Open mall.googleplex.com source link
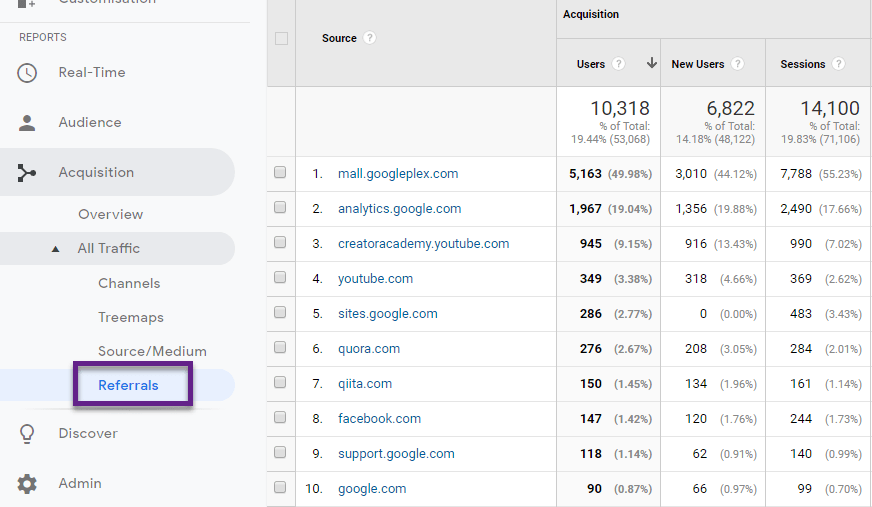Image resolution: width=872 pixels, height=507 pixels. point(398,173)
